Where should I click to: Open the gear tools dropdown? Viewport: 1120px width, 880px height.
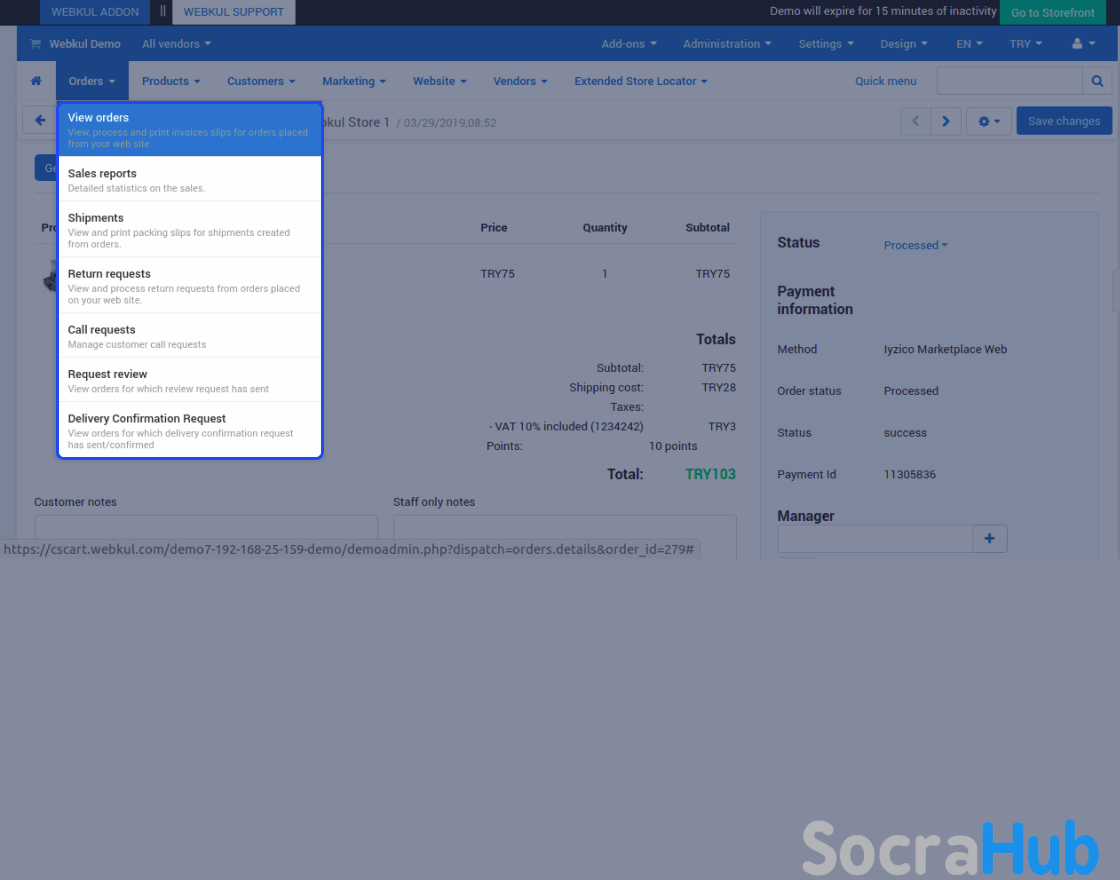[x=989, y=121]
